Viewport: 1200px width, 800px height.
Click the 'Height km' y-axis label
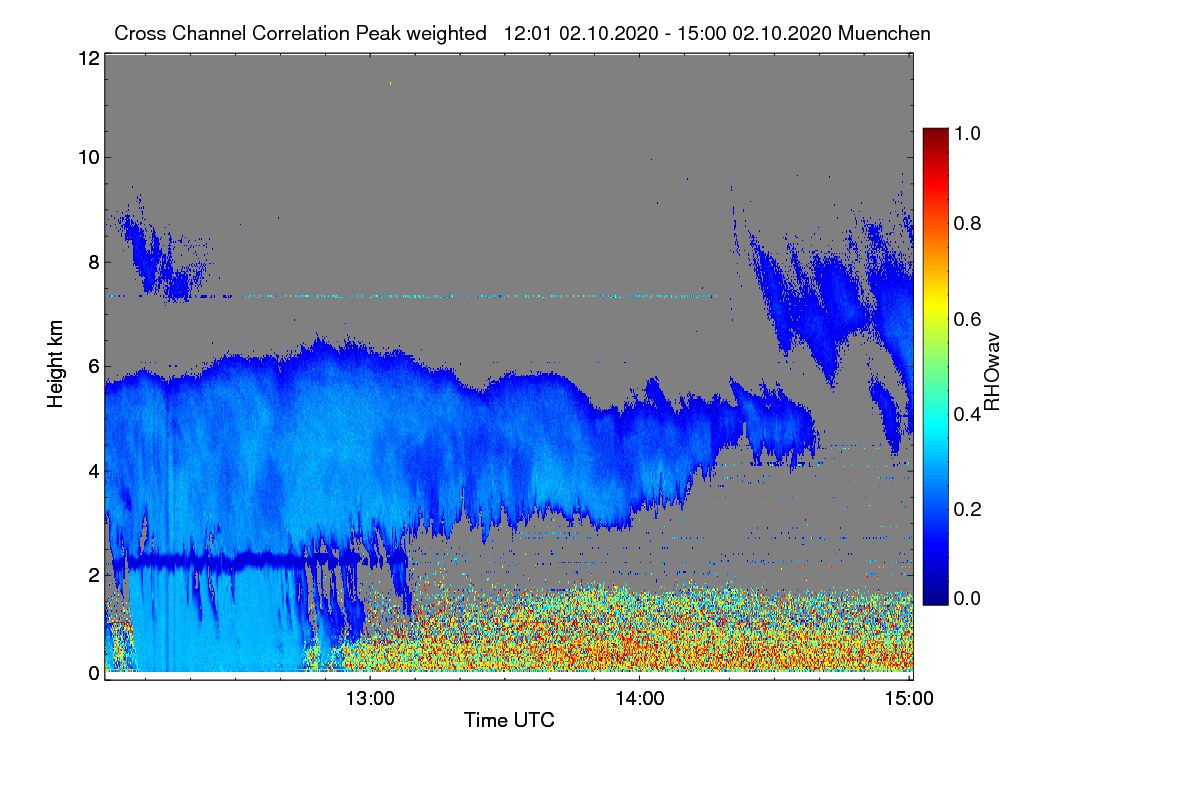point(56,363)
